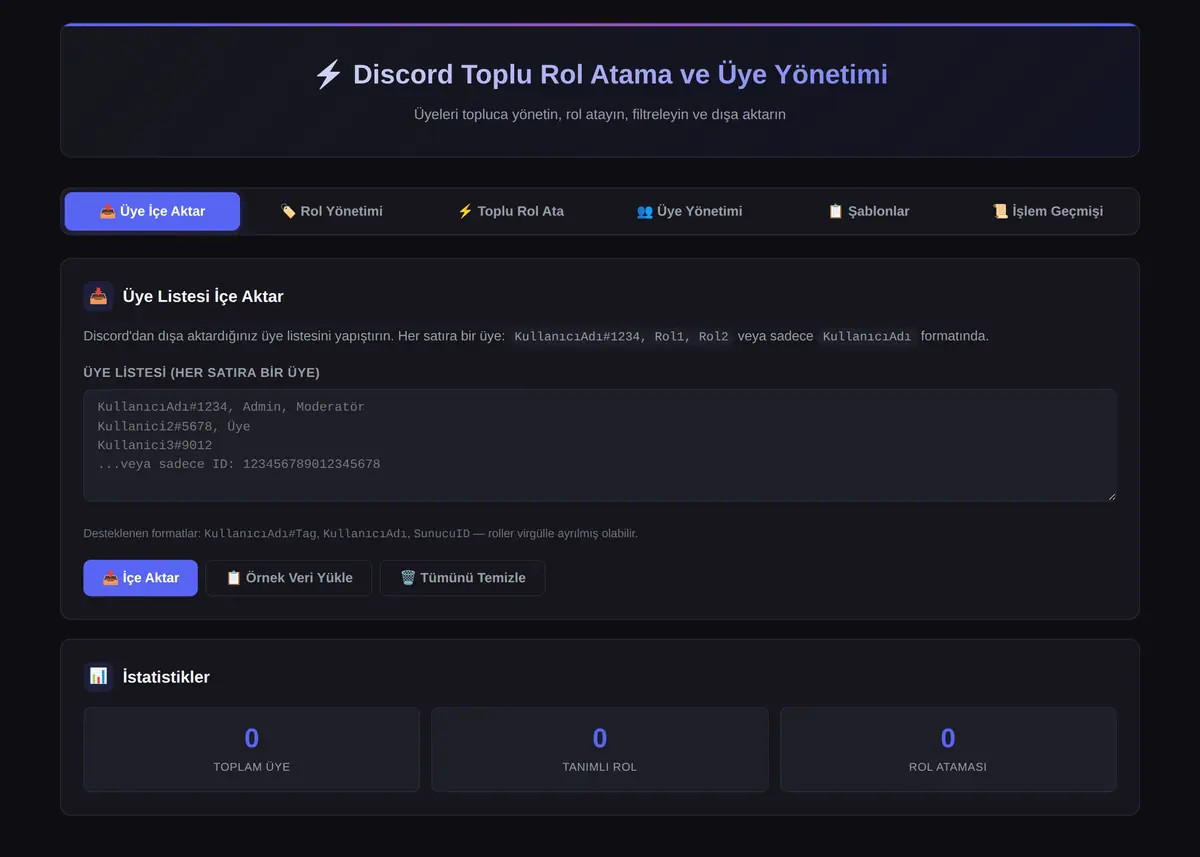Click the lightning icon in the page title
Screen dimensions: 1200x857
click(x=328, y=75)
